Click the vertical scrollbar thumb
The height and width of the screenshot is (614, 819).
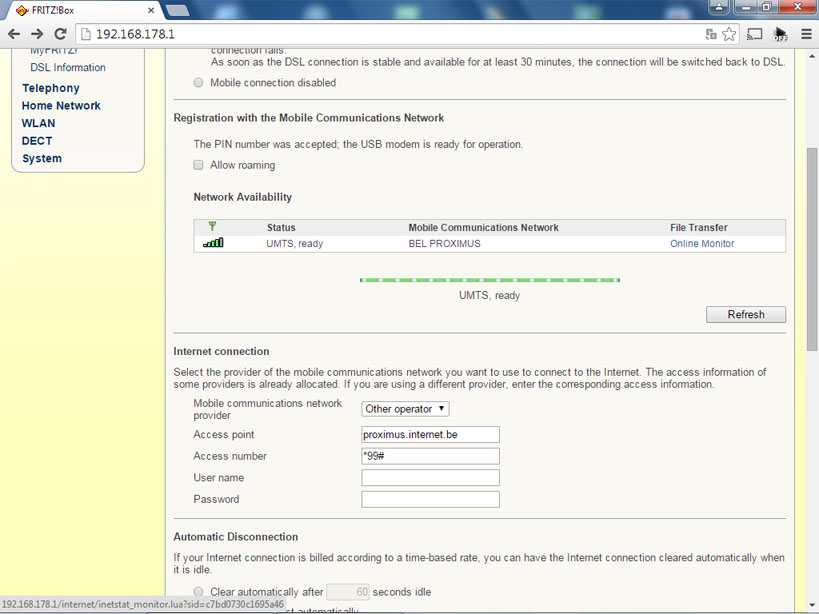(812, 249)
